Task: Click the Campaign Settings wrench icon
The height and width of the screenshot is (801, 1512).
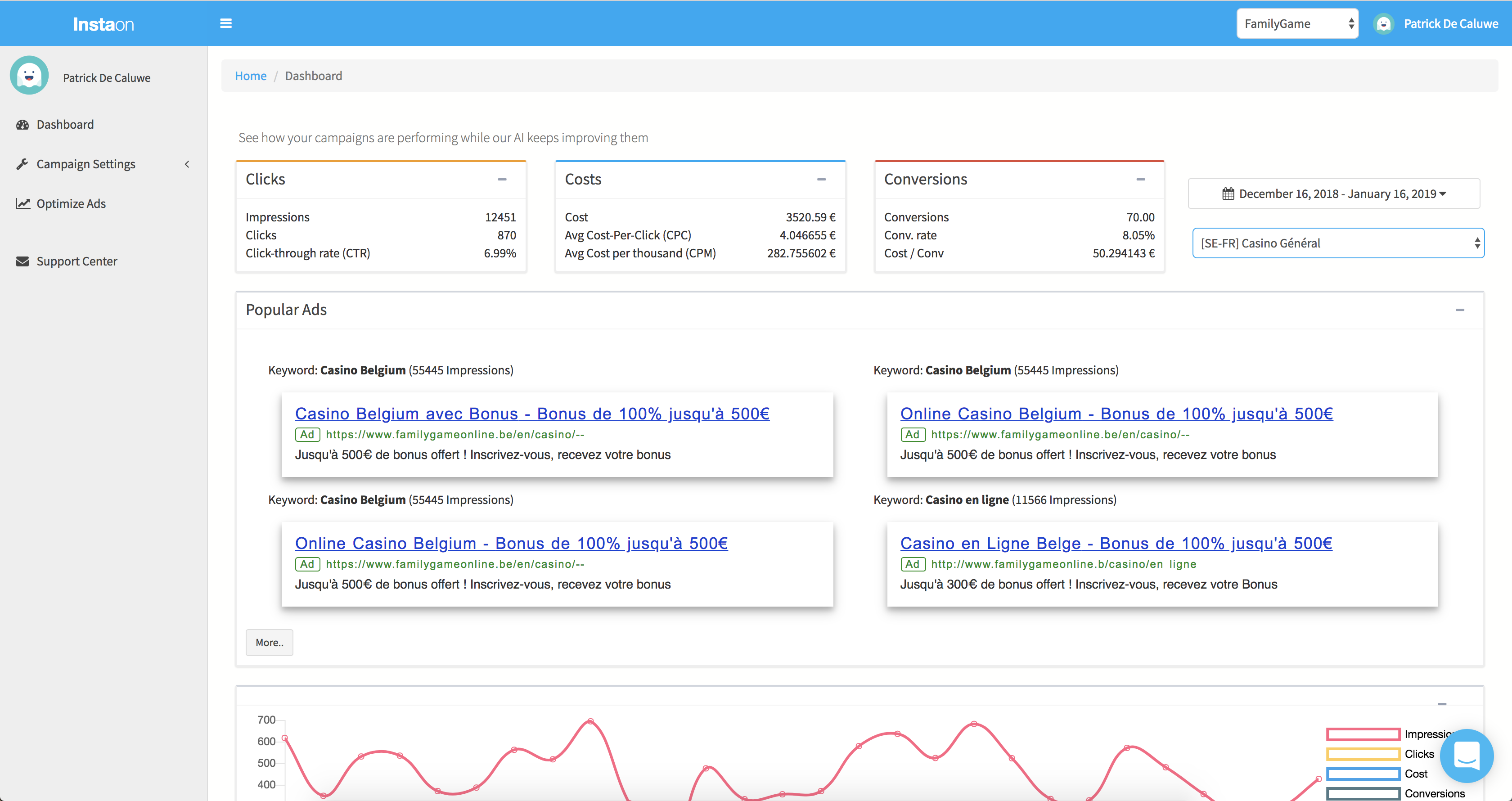Action: click(x=22, y=164)
